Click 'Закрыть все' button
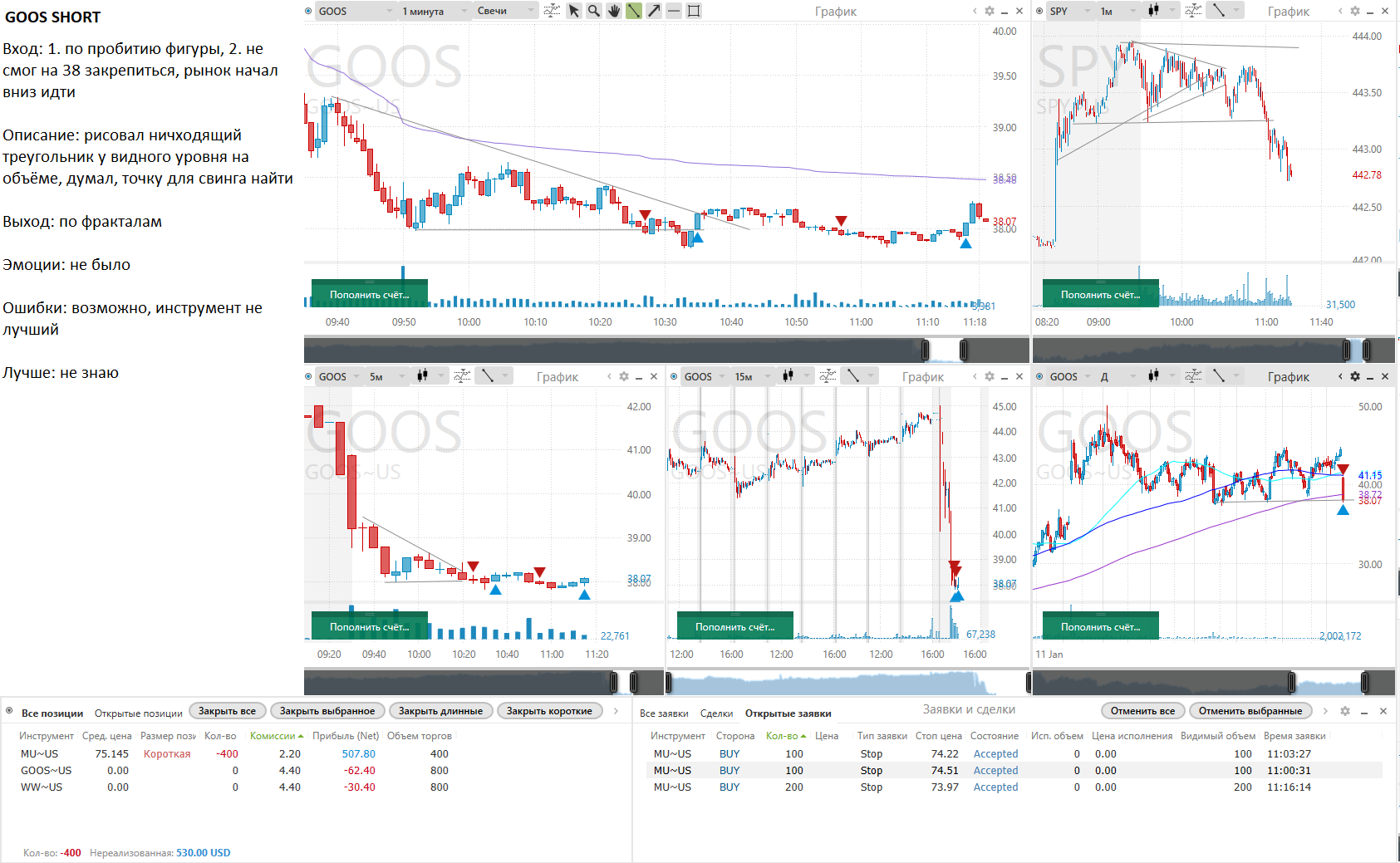 227,711
